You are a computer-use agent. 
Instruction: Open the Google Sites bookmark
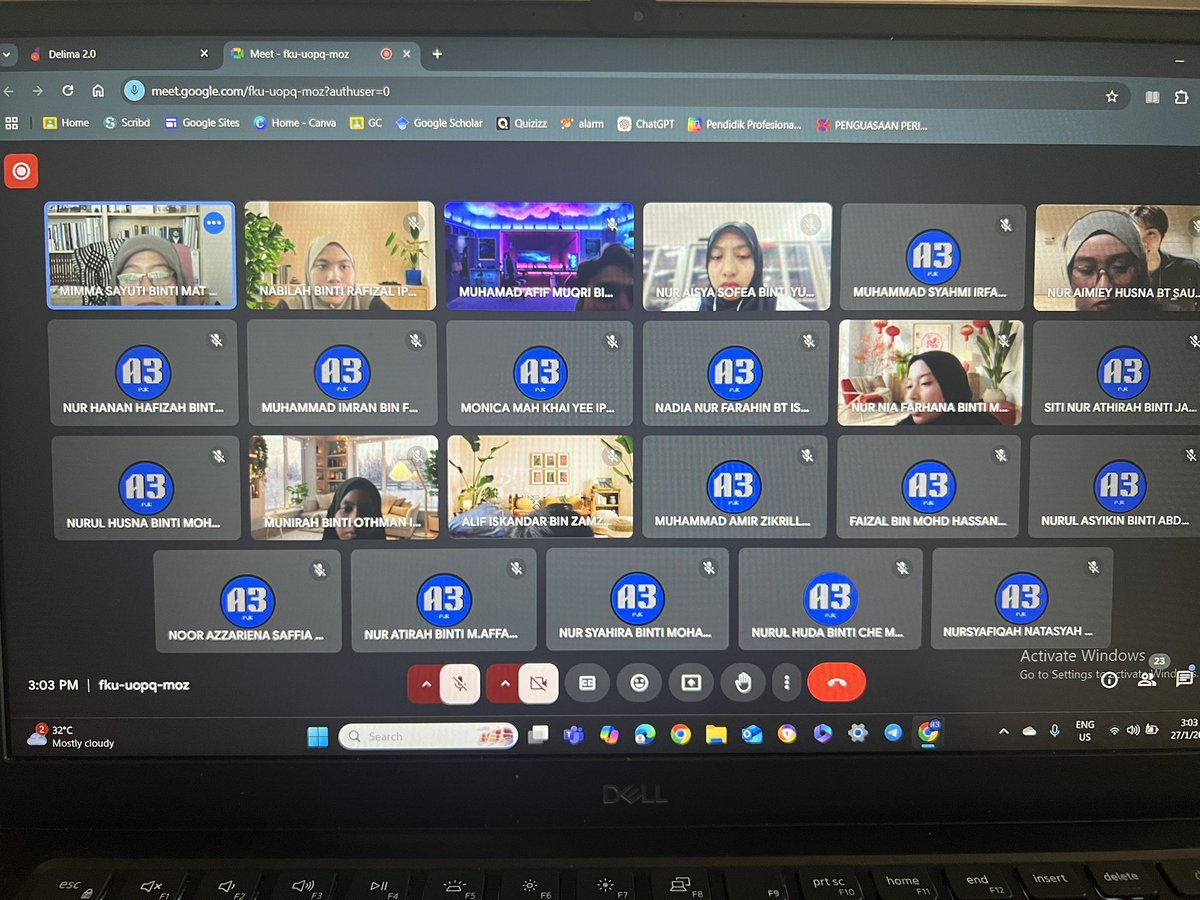[202, 123]
